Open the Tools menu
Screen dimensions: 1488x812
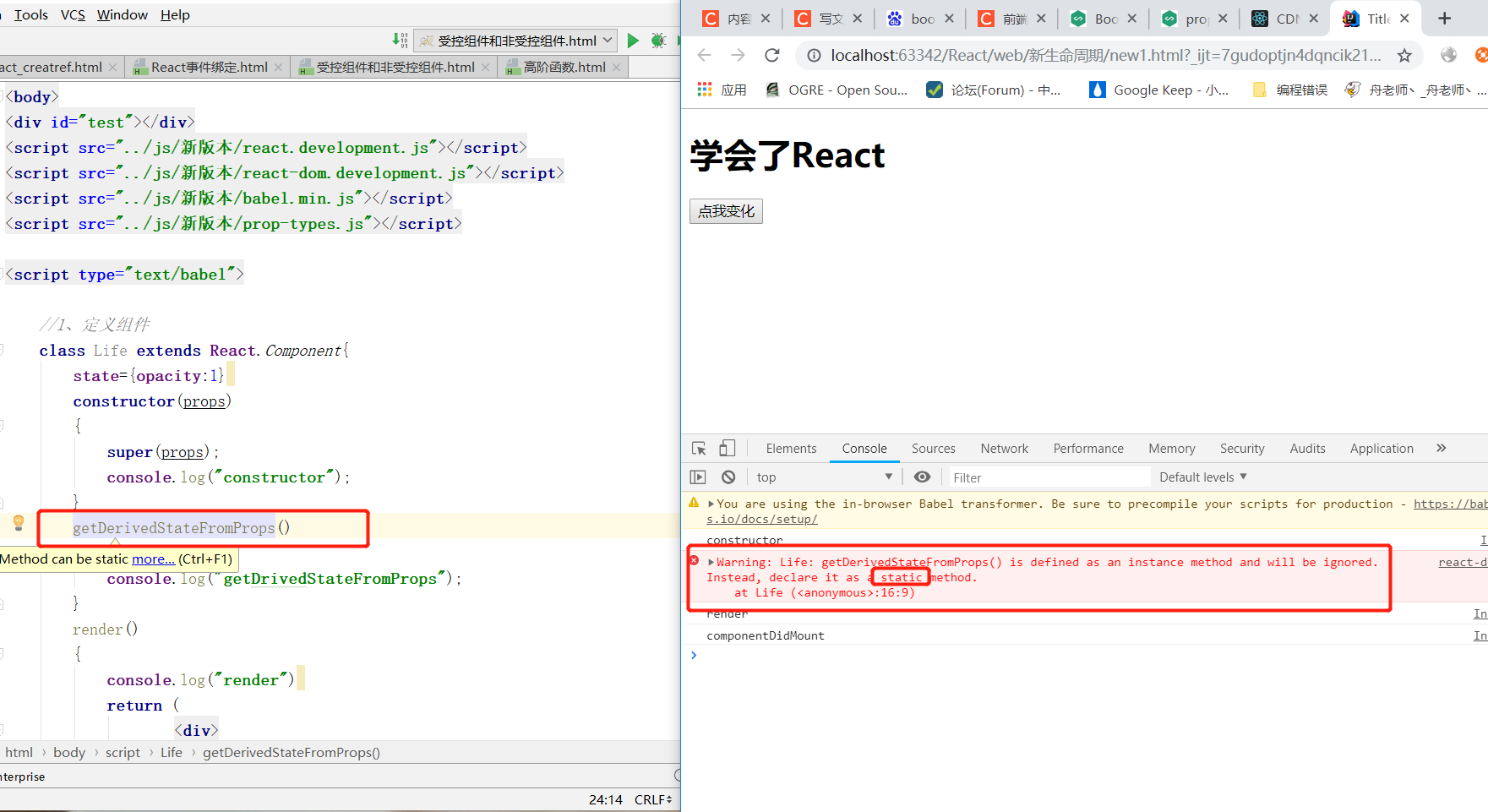tap(31, 15)
